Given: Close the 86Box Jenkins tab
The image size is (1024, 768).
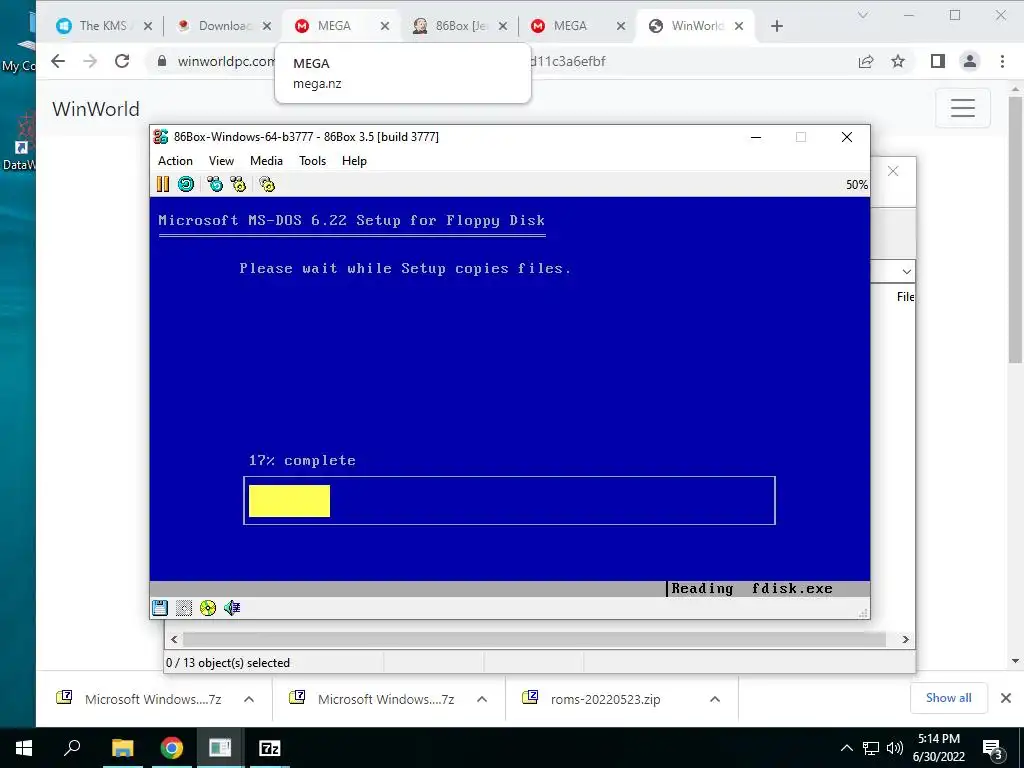Looking at the screenshot, I should point(503,26).
